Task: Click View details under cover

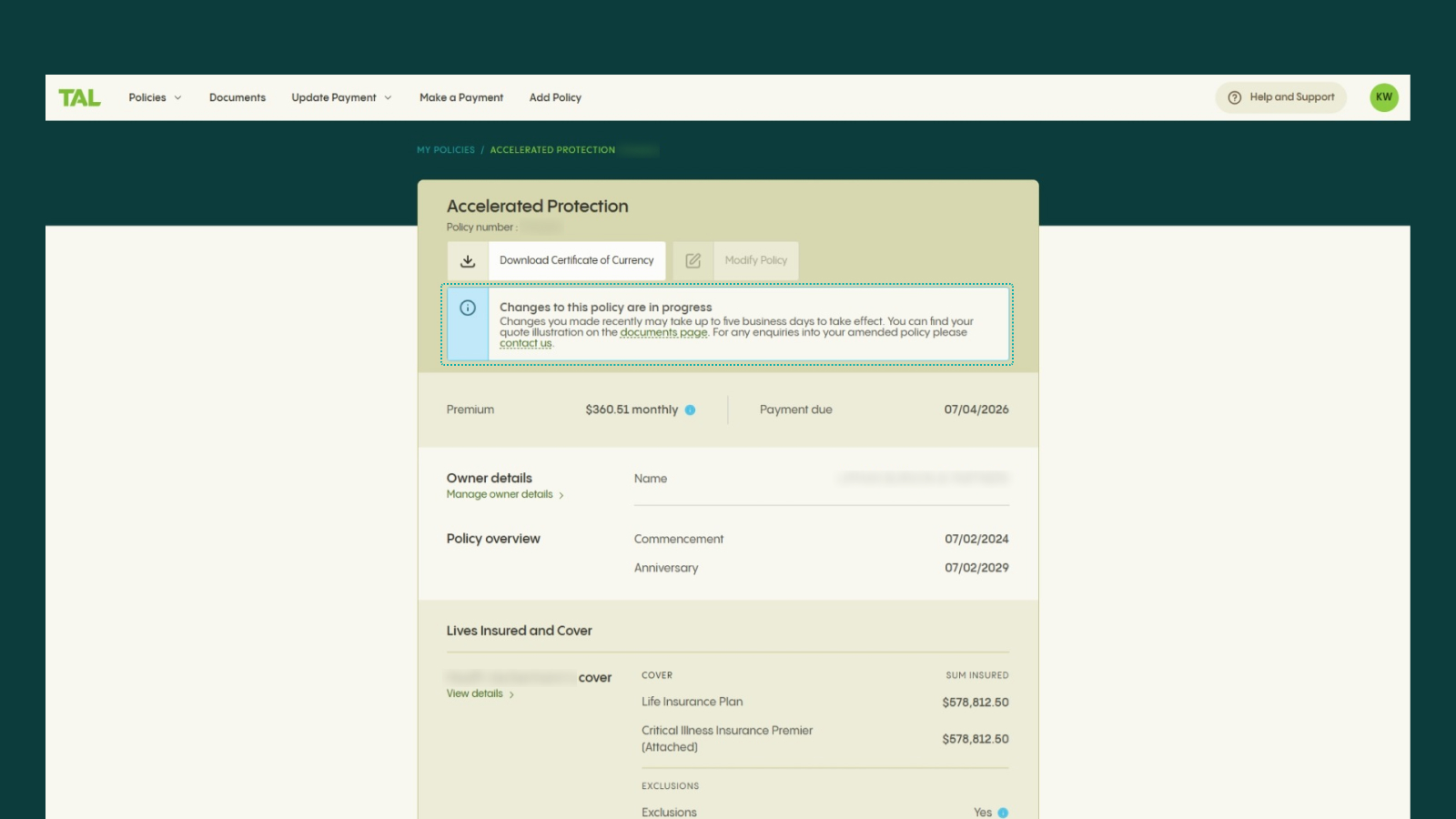Action: (x=480, y=694)
